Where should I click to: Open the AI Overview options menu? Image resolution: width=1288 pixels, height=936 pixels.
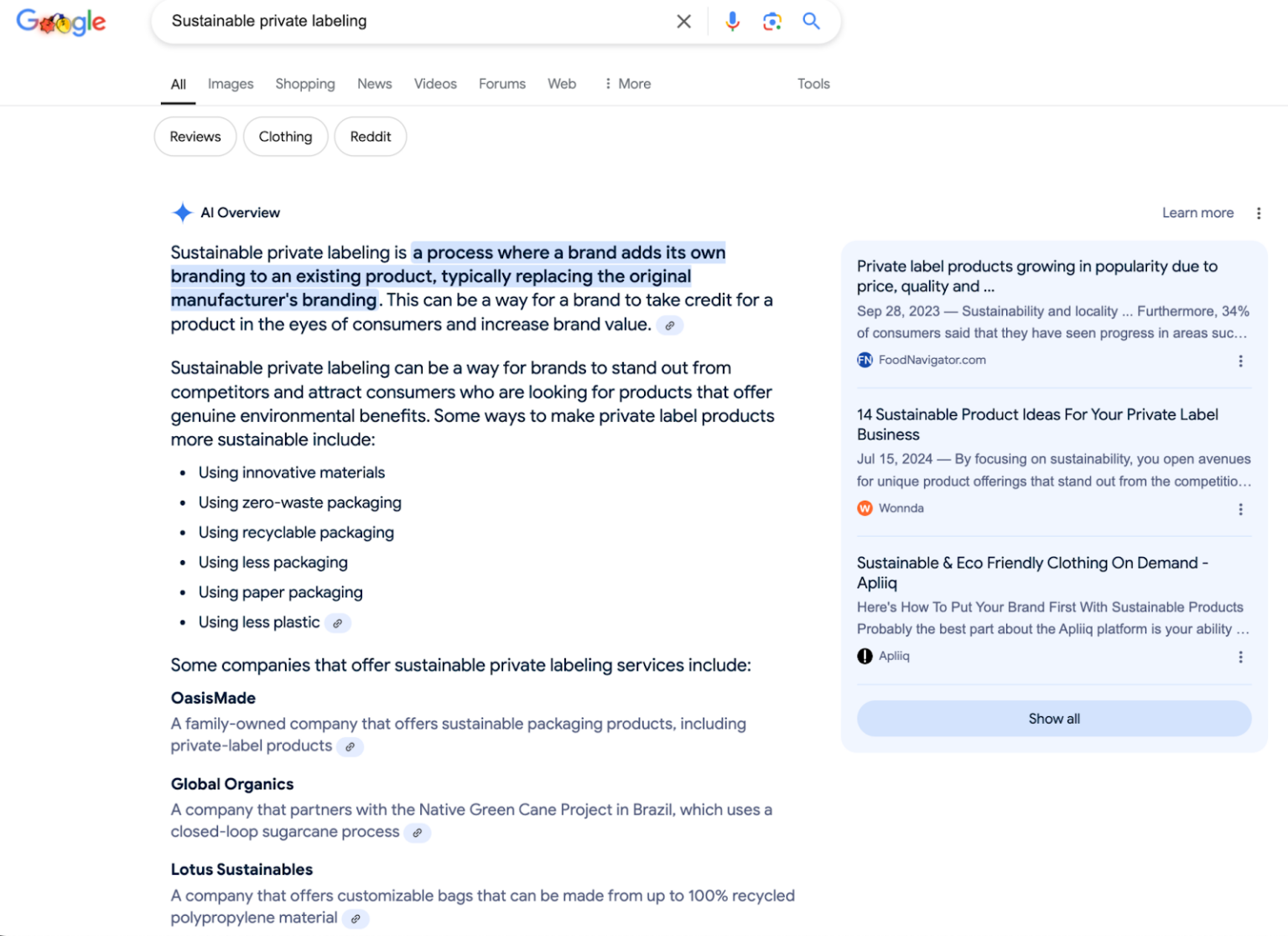1259,213
